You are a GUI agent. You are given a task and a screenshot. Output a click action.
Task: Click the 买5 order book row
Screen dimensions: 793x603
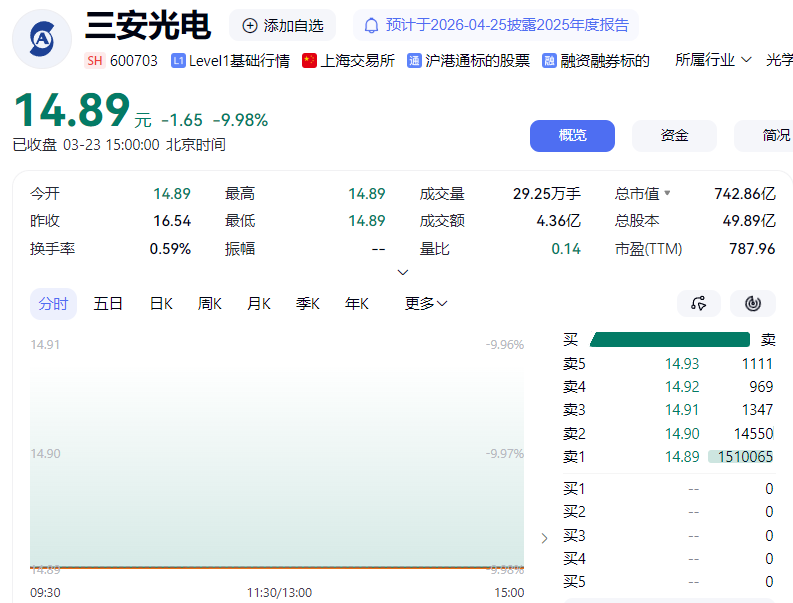[x=668, y=582]
